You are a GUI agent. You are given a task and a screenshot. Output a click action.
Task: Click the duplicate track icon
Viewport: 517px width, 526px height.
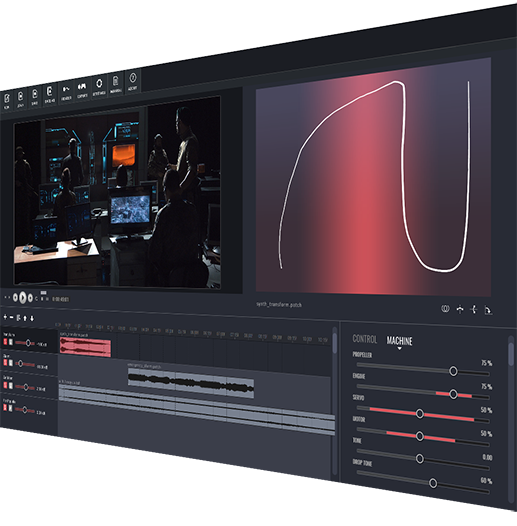(18, 318)
